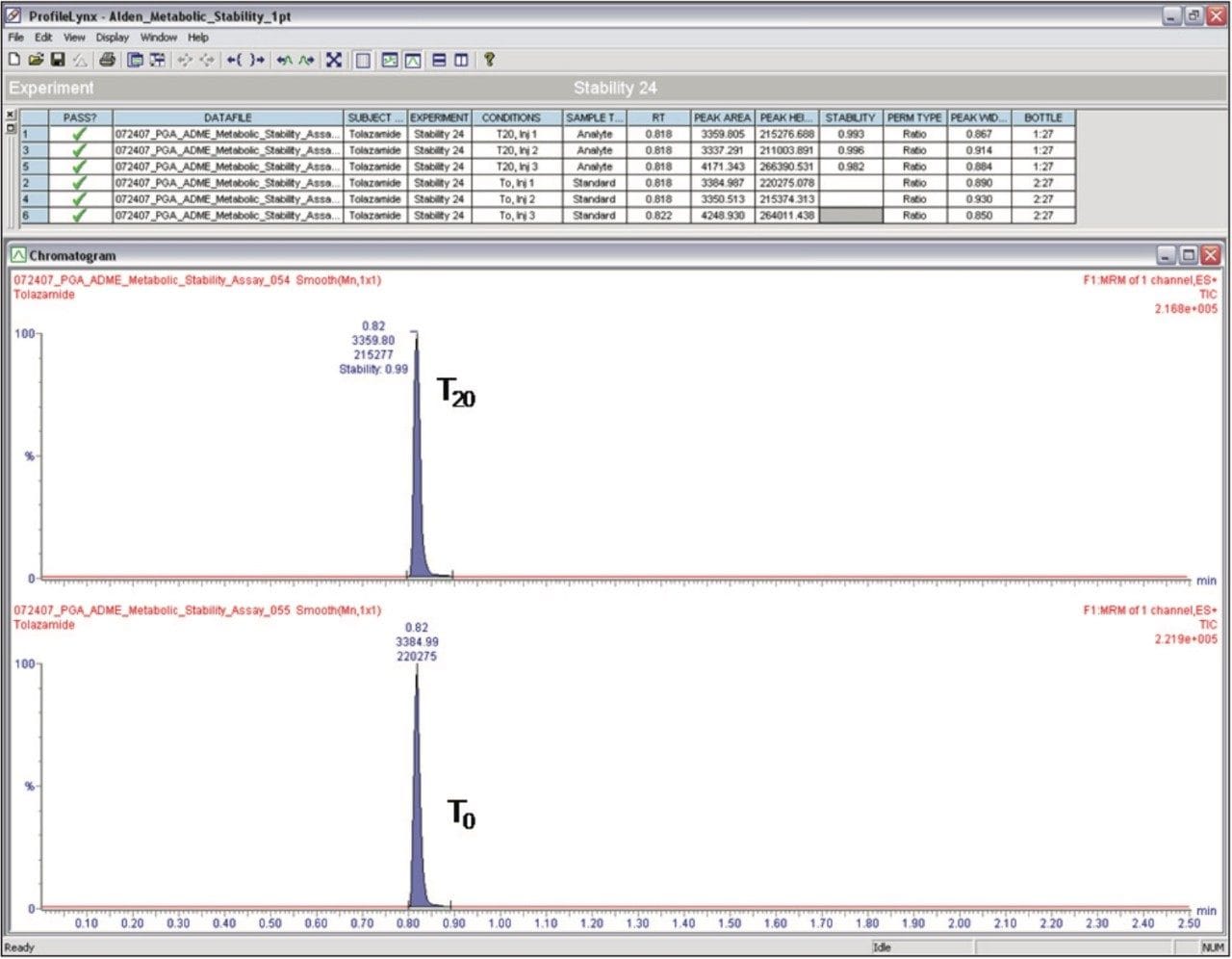This screenshot has width=1232, height=959.
Task: Click the Print toolbar icon
Action: 107,60
